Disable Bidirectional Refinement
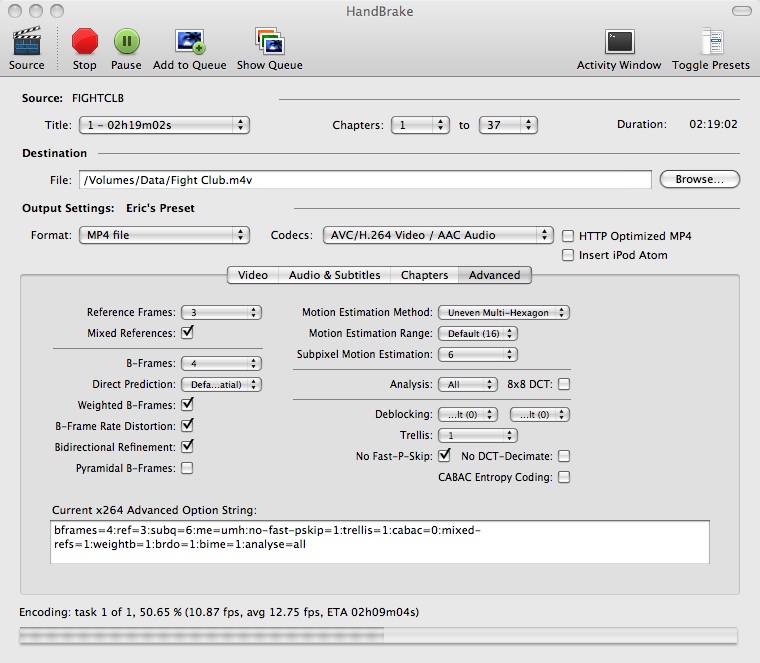 coord(187,447)
